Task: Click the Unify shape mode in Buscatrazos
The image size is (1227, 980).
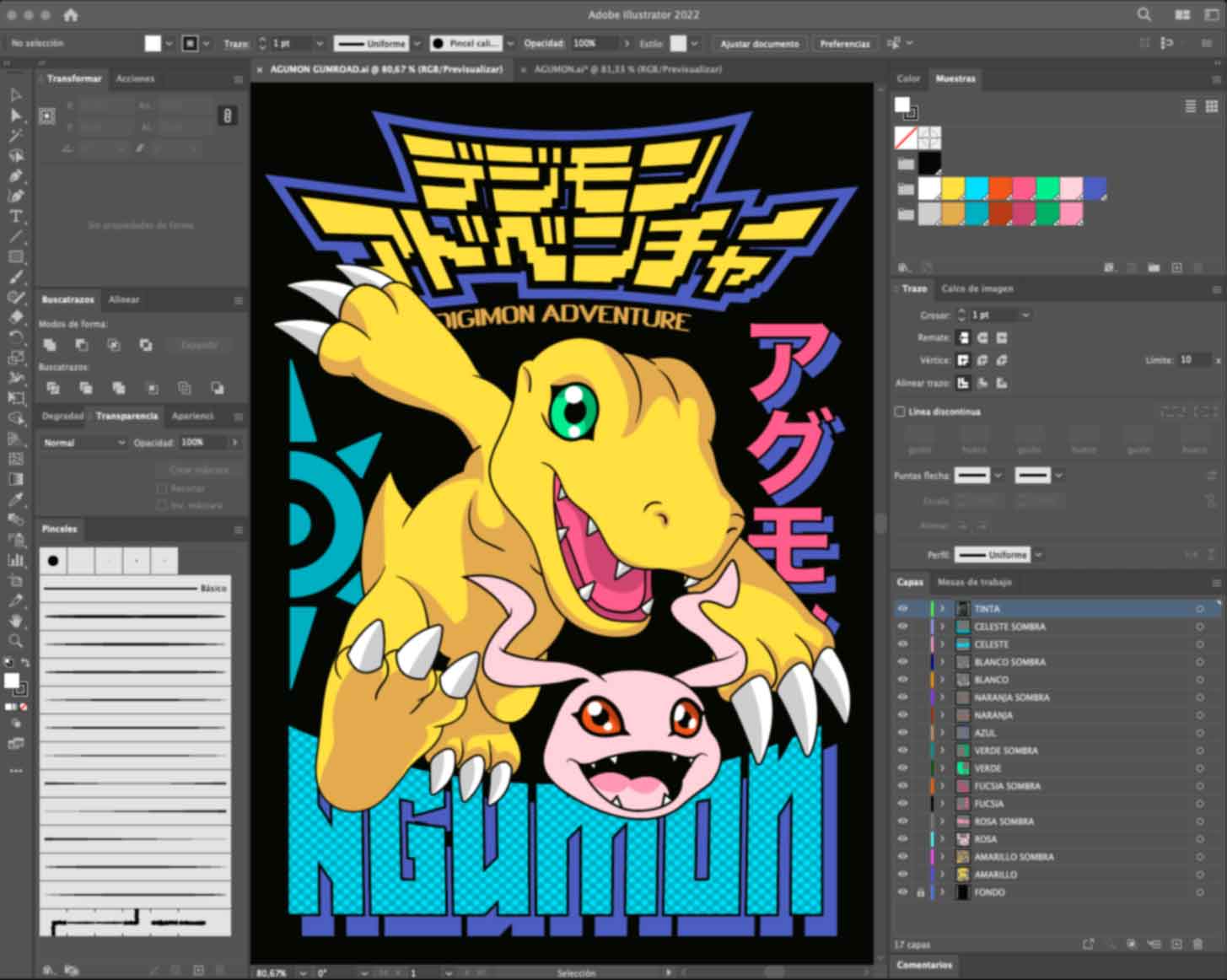Action: pyautogui.click(x=51, y=344)
